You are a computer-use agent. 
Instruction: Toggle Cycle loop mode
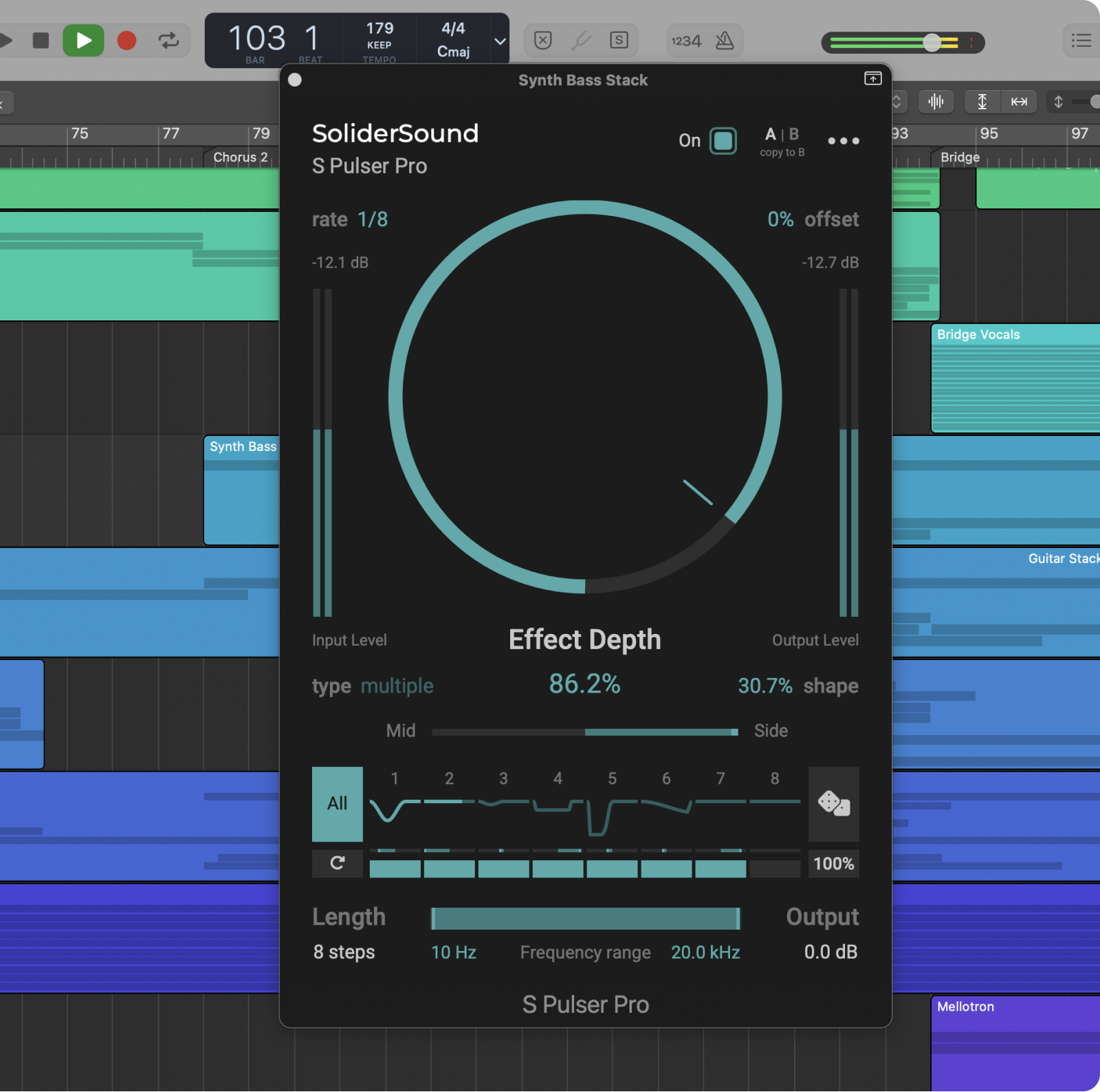pos(168,41)
